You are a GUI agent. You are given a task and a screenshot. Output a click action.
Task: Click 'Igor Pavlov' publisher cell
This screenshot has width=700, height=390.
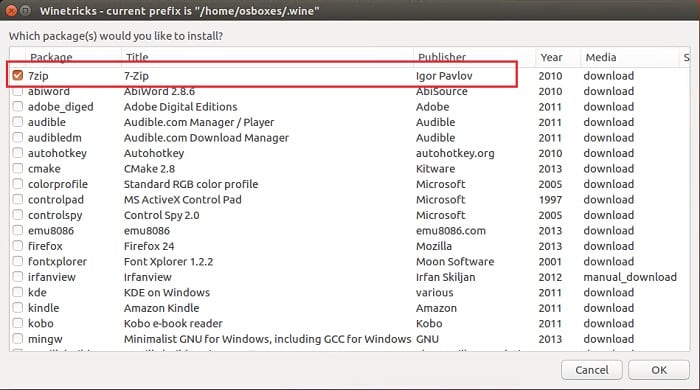[x=444, y=76]
